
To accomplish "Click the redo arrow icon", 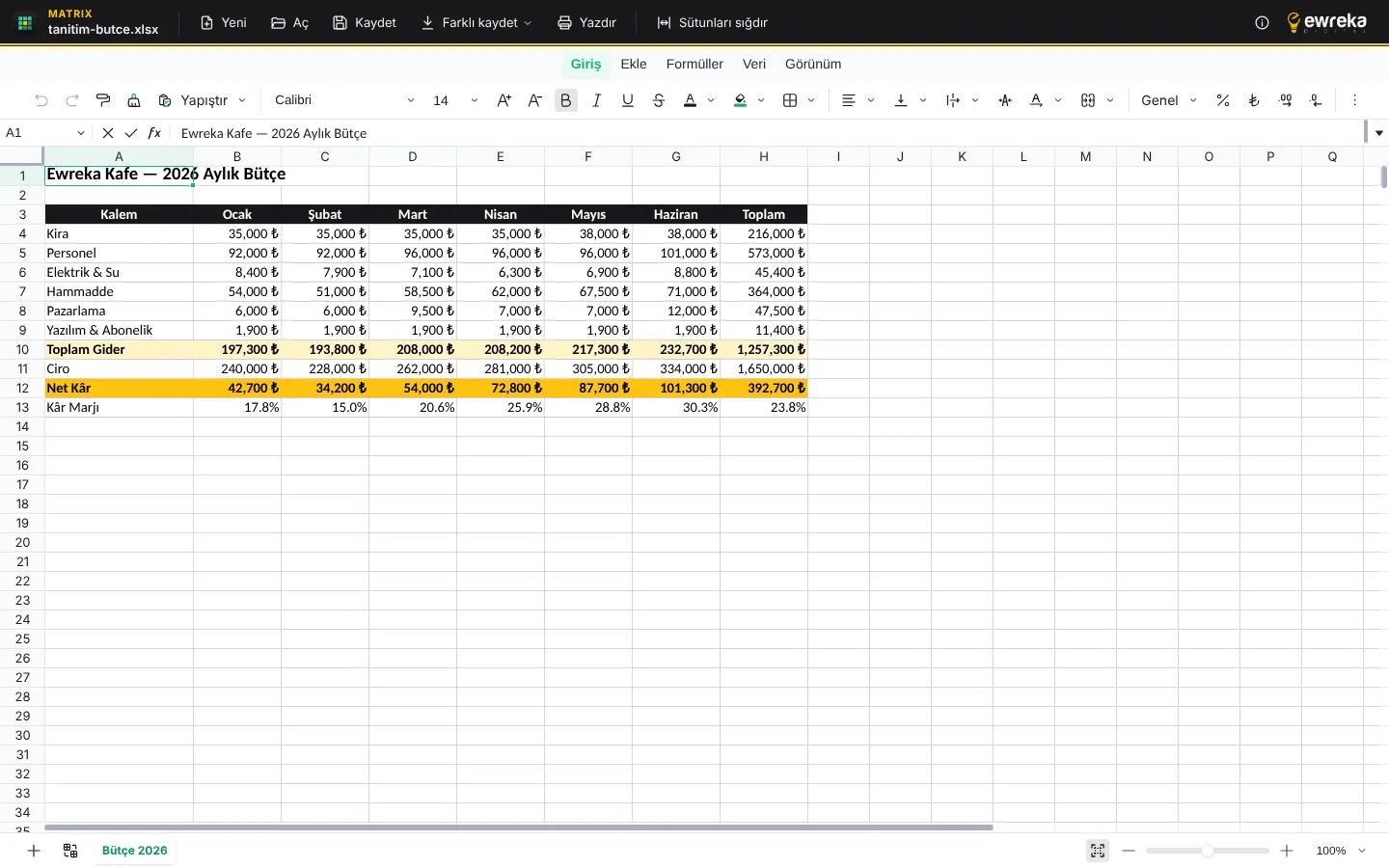I will click(x=72, y=100).
